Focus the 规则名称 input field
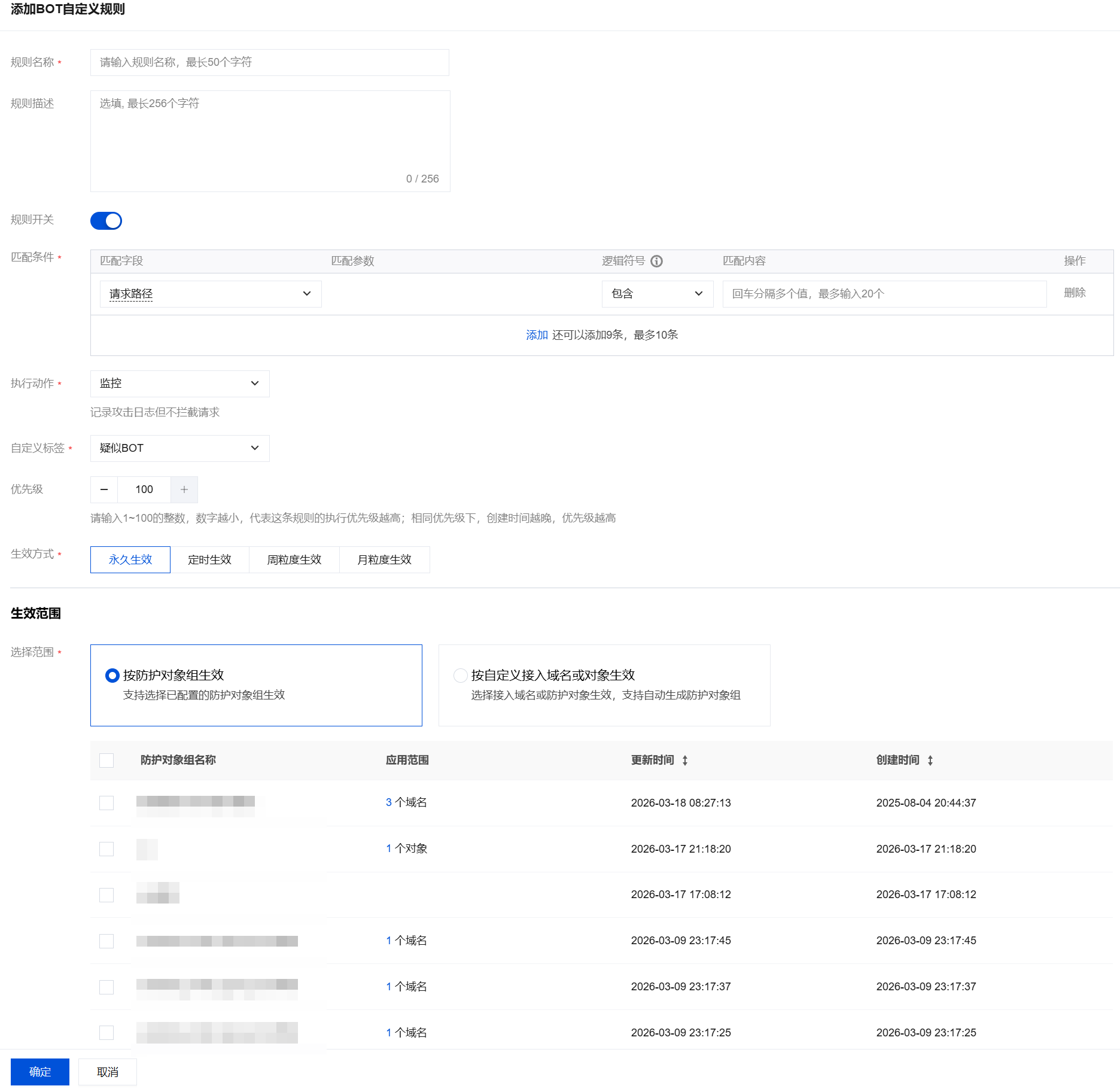This screenshot has height=1092, width=1120. [269, 62]
